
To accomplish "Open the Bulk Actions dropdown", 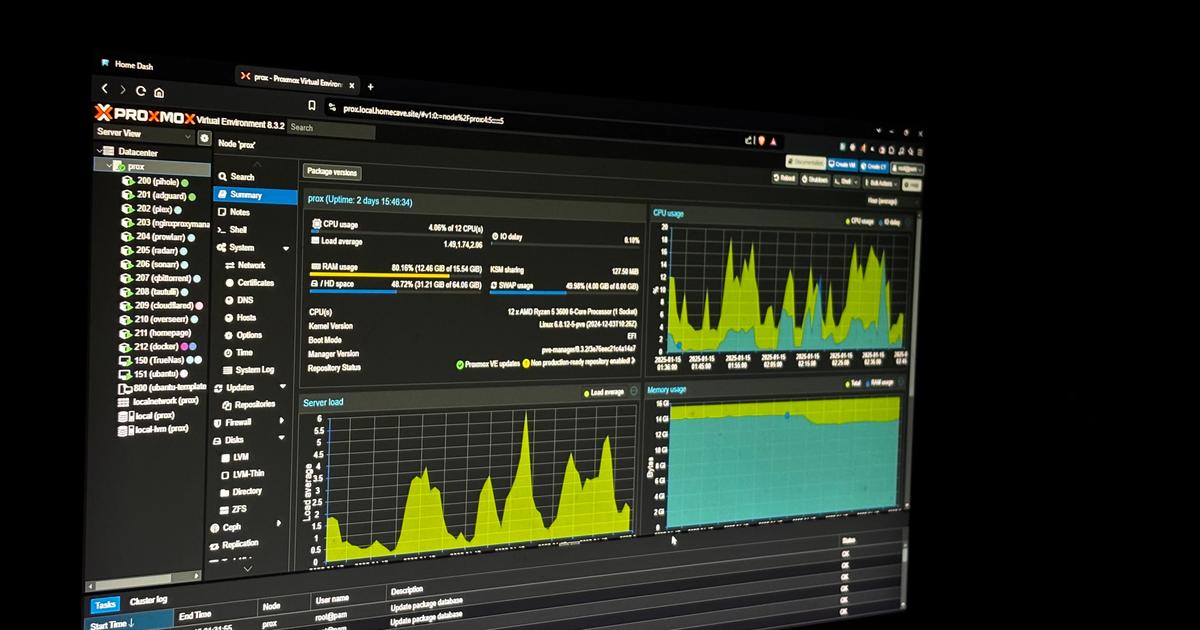I will (x=882, y=184).
